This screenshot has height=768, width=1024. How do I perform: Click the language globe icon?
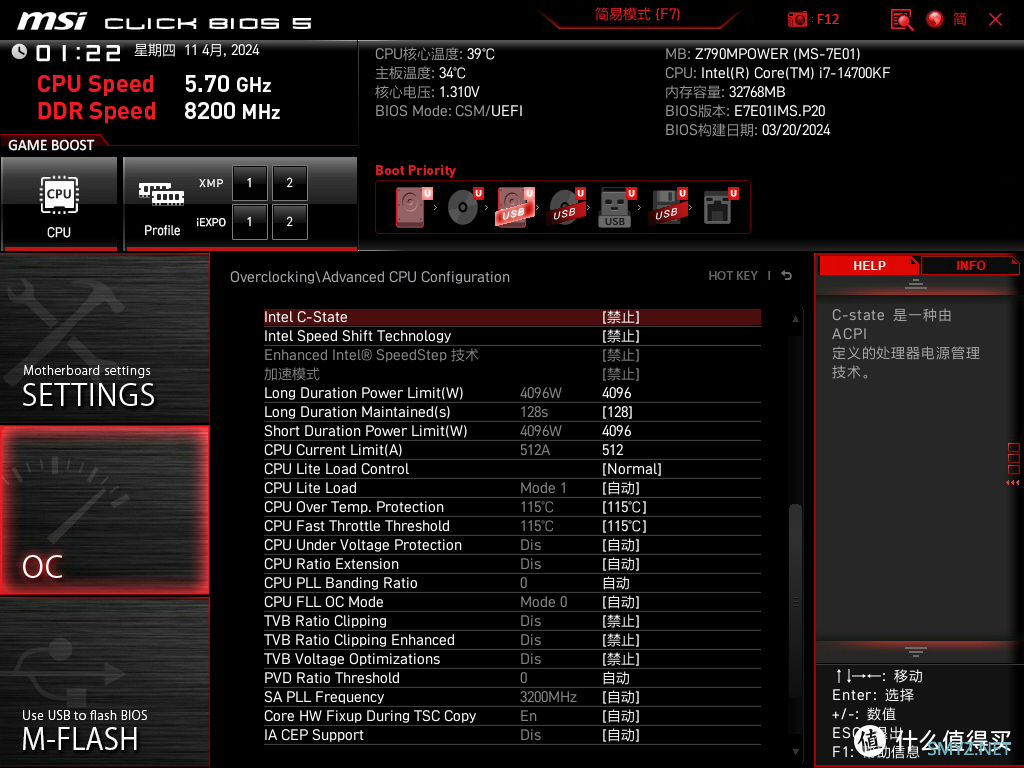935,20
